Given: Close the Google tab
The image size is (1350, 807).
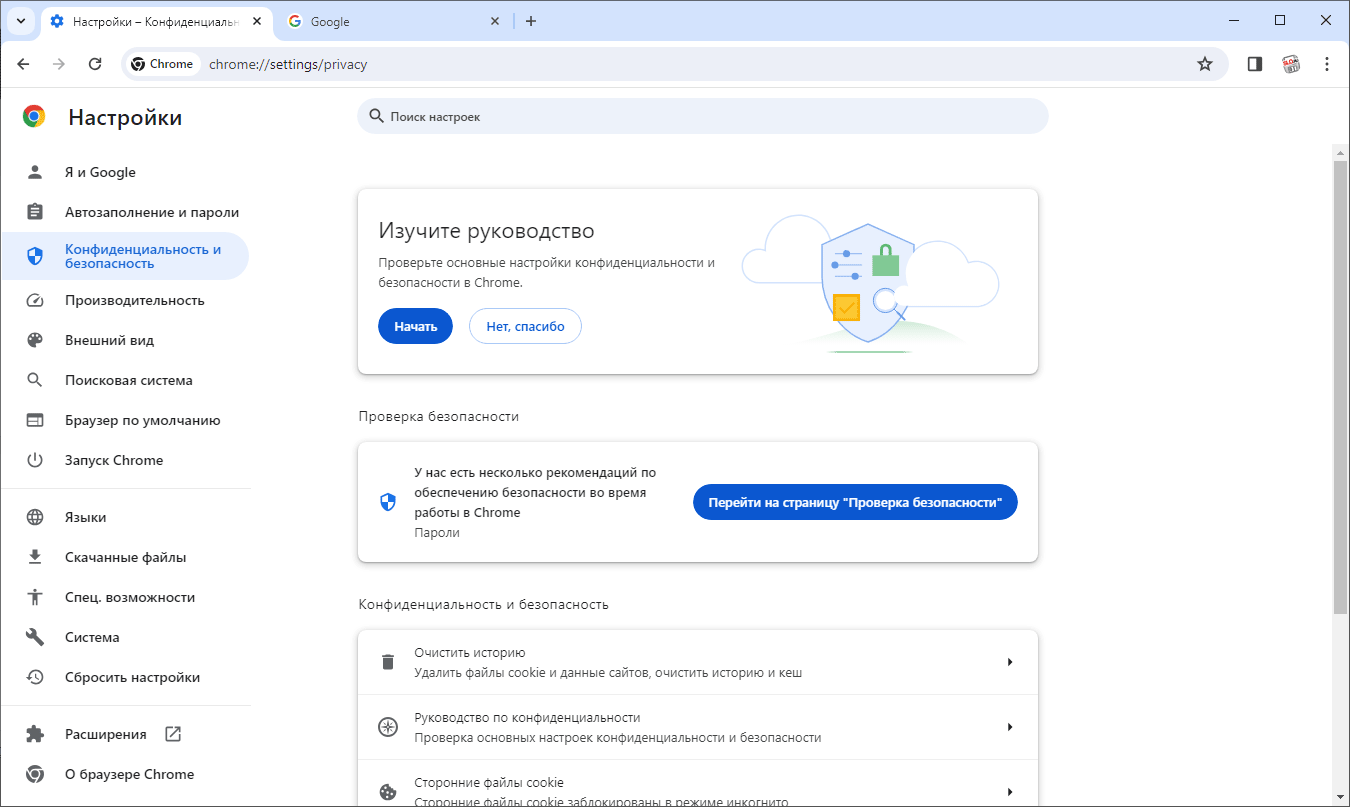Looking at the screenshot, I should (494, 21).
